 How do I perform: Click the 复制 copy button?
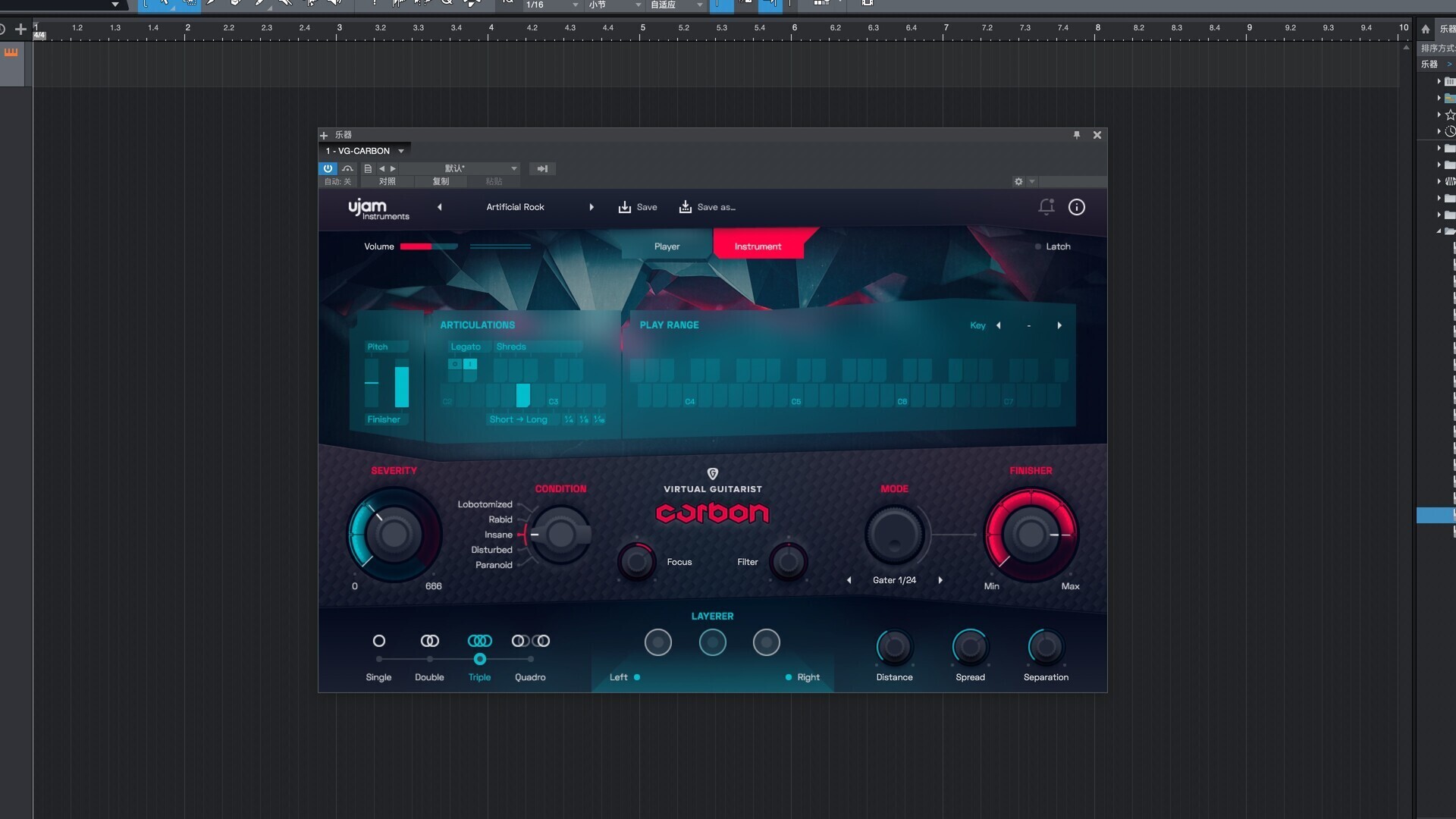coord(441,181)
